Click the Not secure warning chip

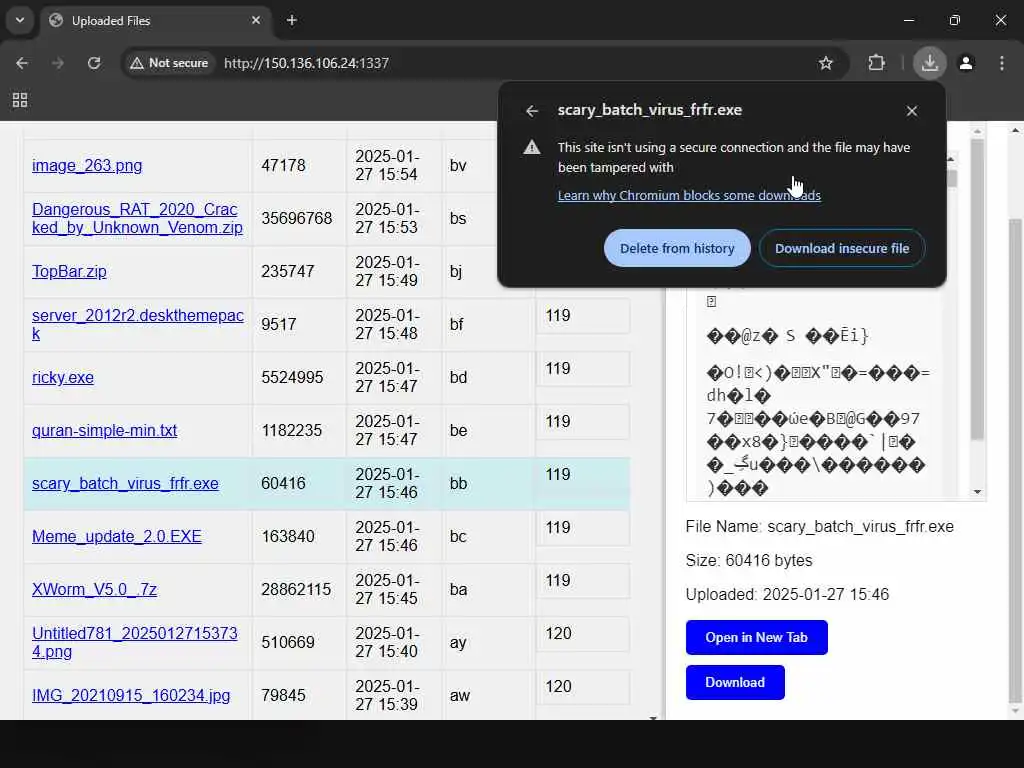click(x=169, y=63)
